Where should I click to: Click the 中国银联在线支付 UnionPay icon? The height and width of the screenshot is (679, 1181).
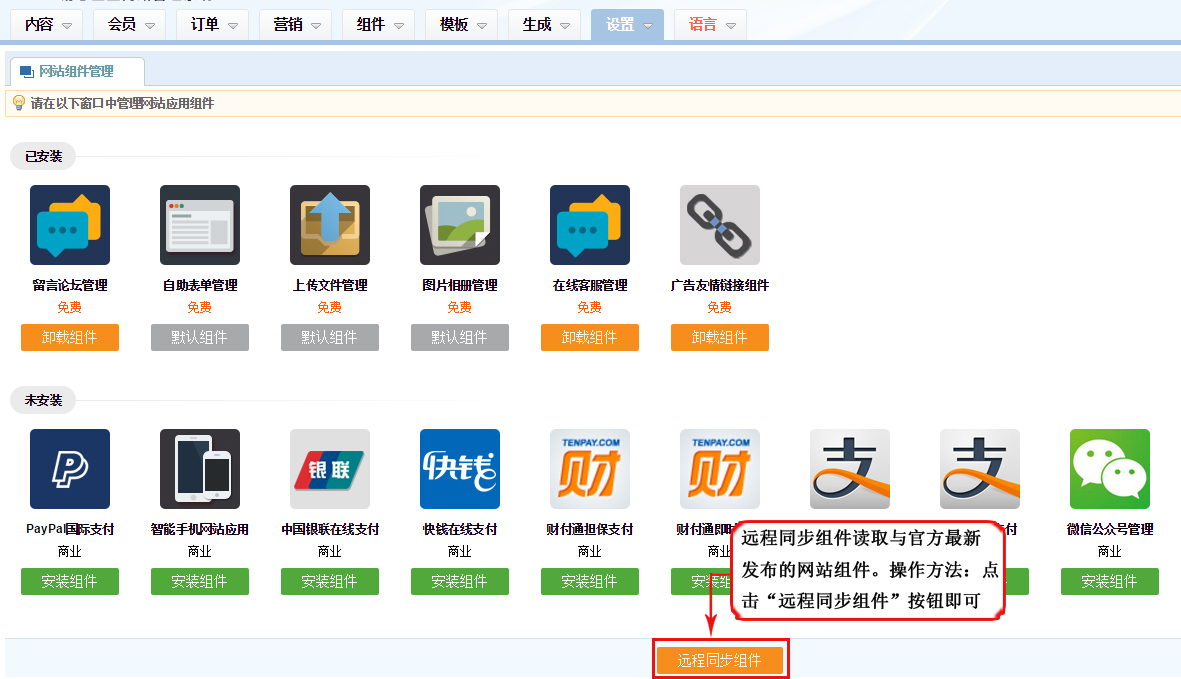coord(330,469)
